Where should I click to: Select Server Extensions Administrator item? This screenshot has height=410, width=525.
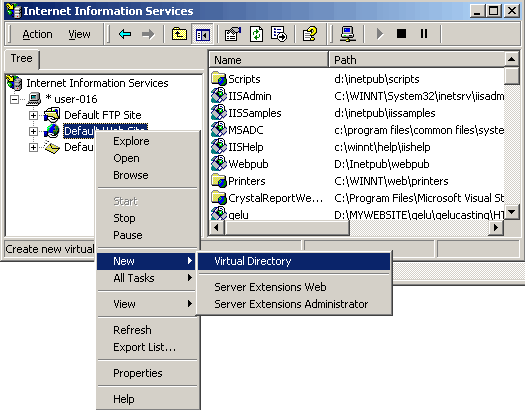294,304
